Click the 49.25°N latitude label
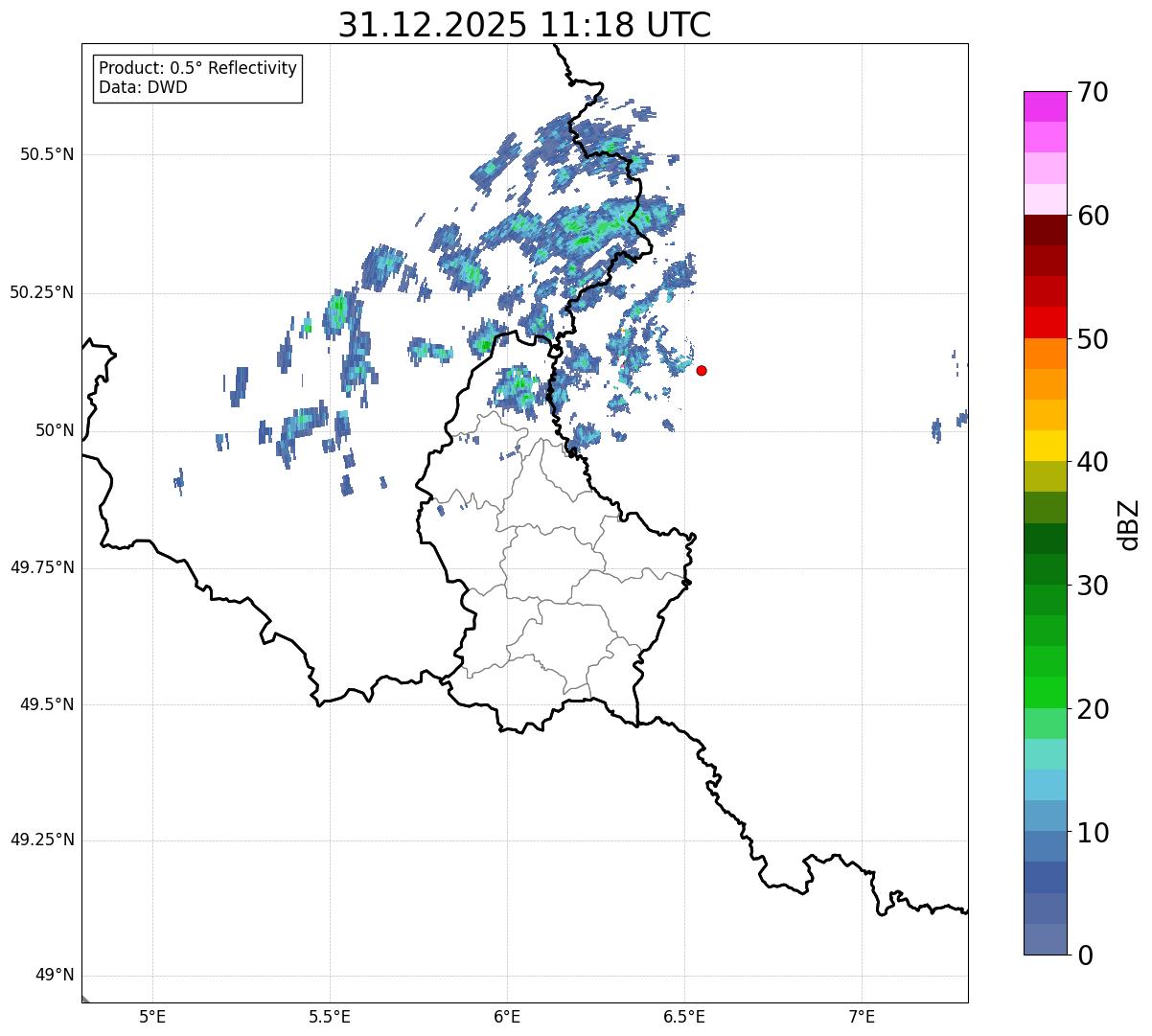 42,840
